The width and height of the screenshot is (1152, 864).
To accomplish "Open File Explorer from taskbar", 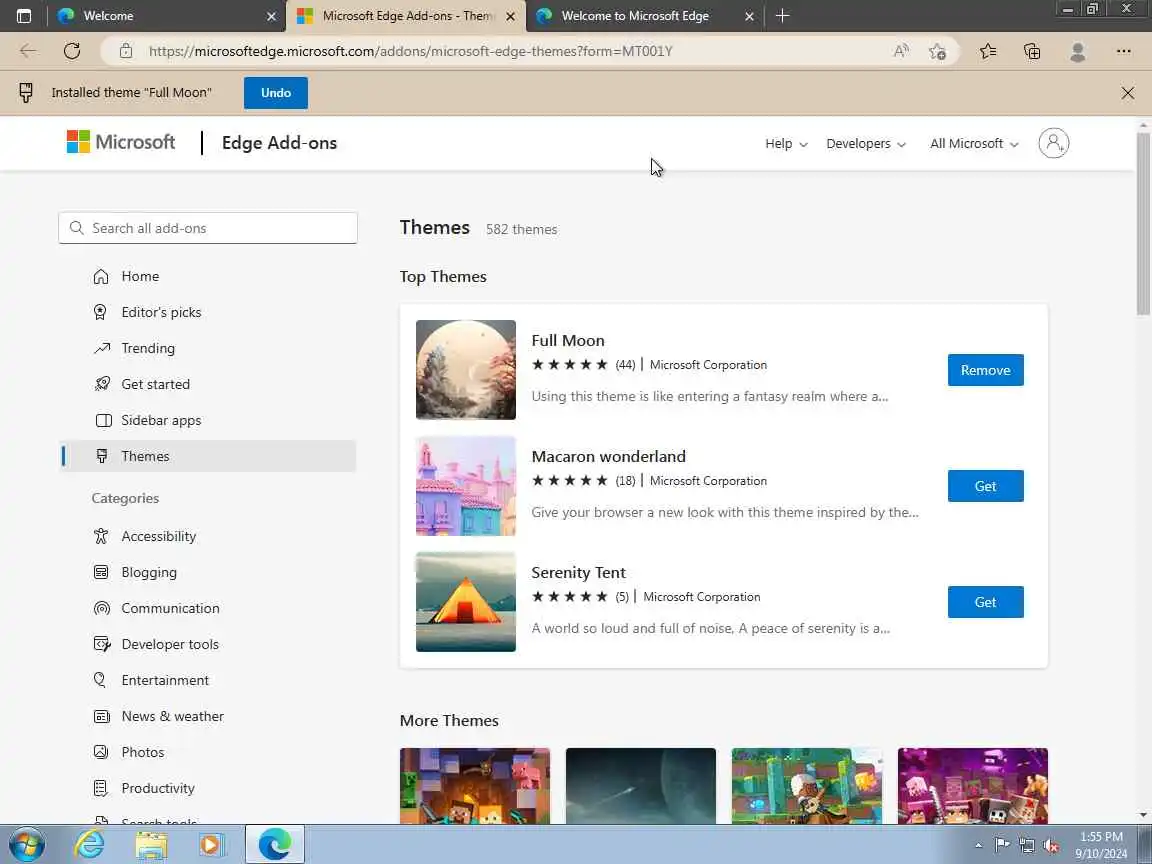I will [x=151, y=845].
